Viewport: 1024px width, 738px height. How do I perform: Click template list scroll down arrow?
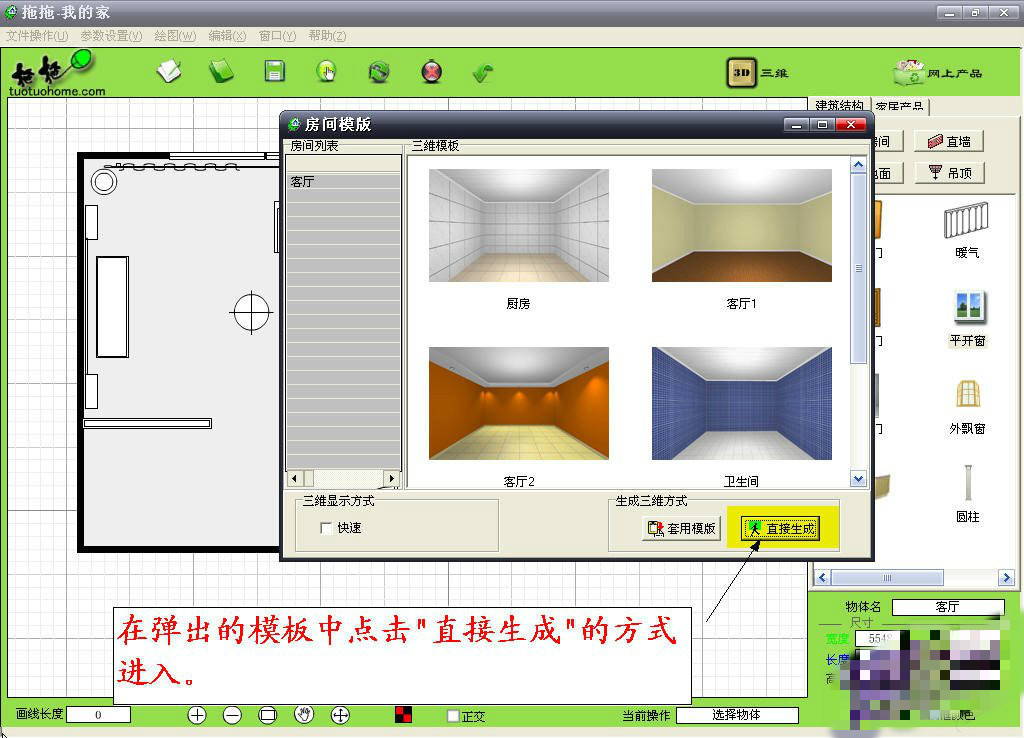(x=858, y=479)
